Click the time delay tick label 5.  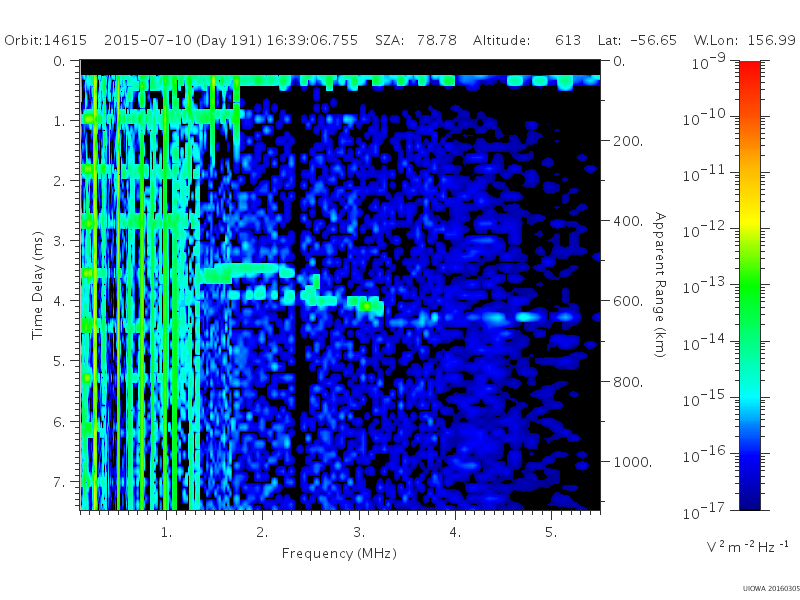60,362
